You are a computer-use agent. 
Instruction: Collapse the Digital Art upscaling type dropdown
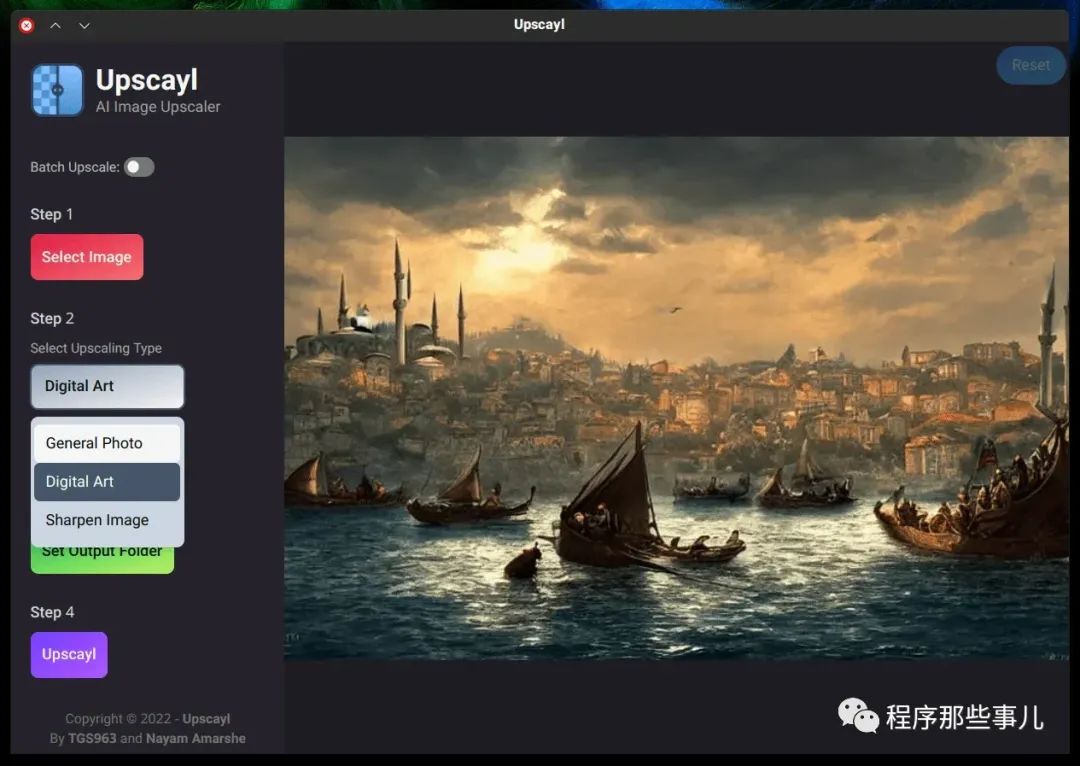point(107,386)
